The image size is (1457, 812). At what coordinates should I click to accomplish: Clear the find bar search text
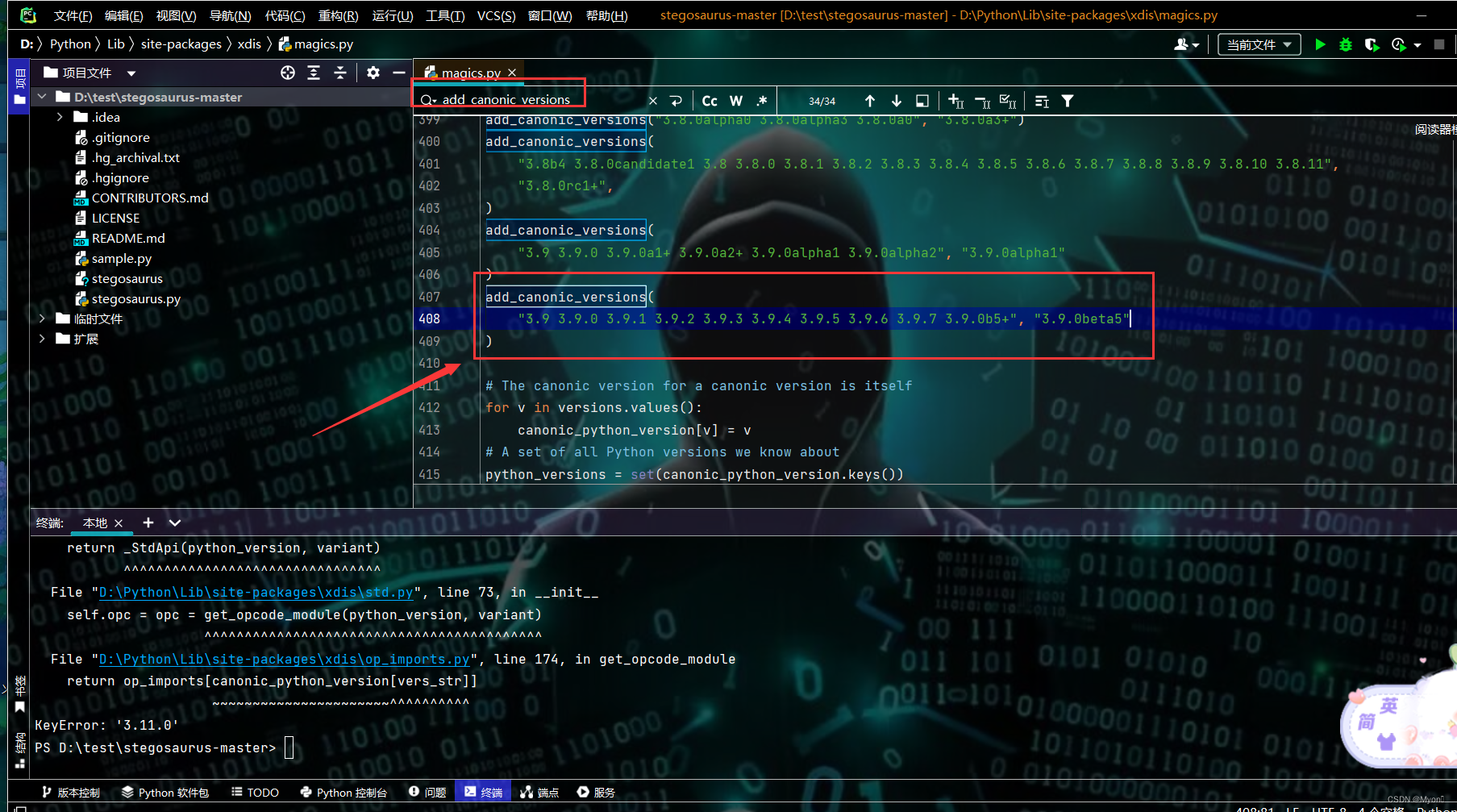pyautogui.click(x=653, y=101)
